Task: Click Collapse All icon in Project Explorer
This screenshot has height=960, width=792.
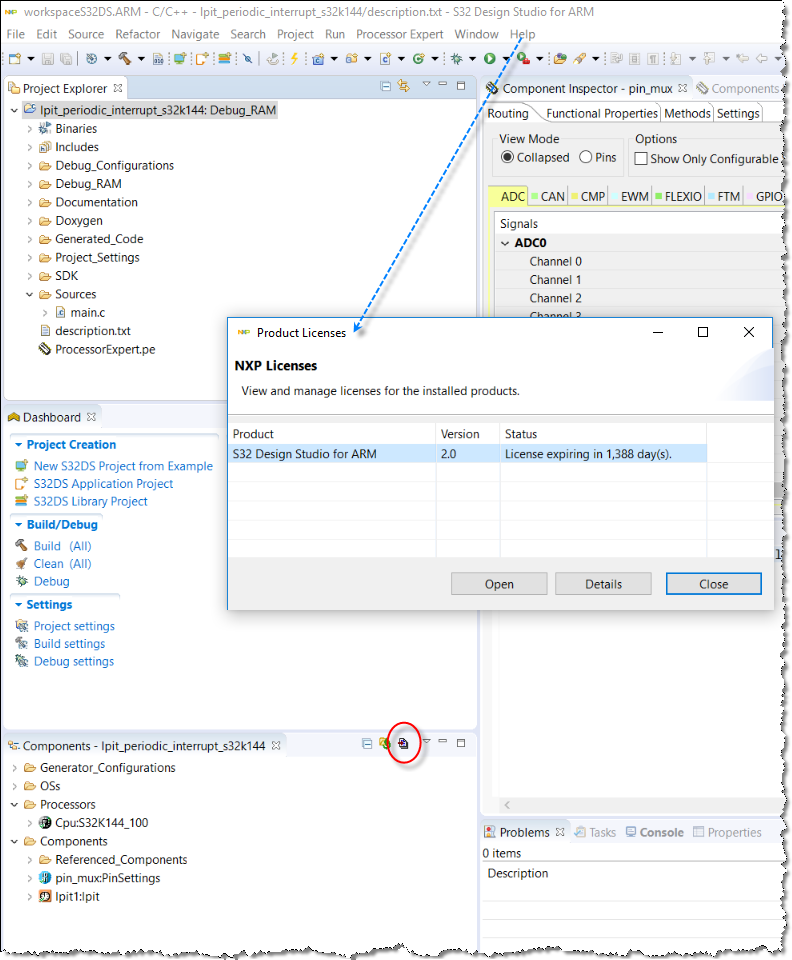Action: coord(386,86)
